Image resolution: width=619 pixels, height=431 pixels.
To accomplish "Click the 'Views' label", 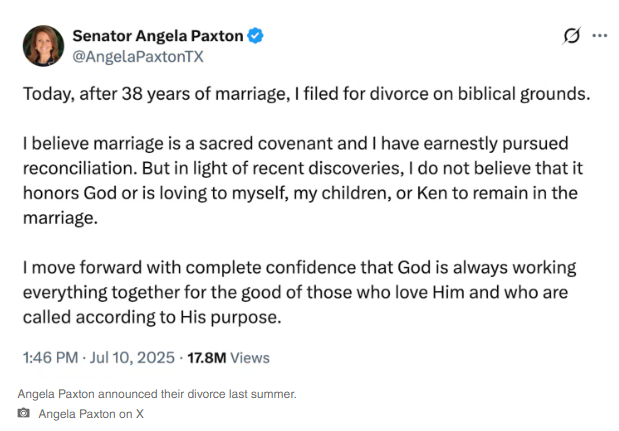I will 250,357.
